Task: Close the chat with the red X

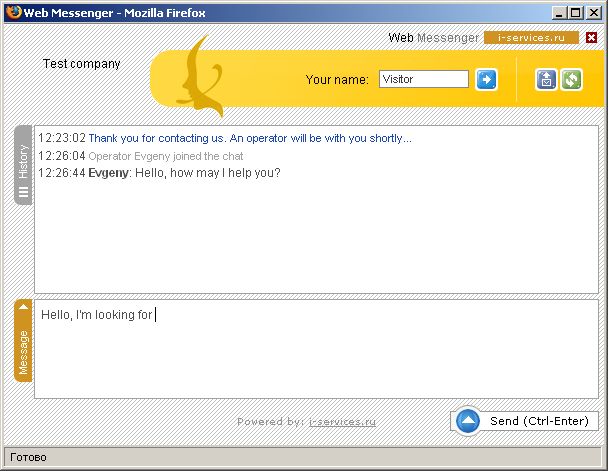Action: pyautogui.click(x=591, y=38)
